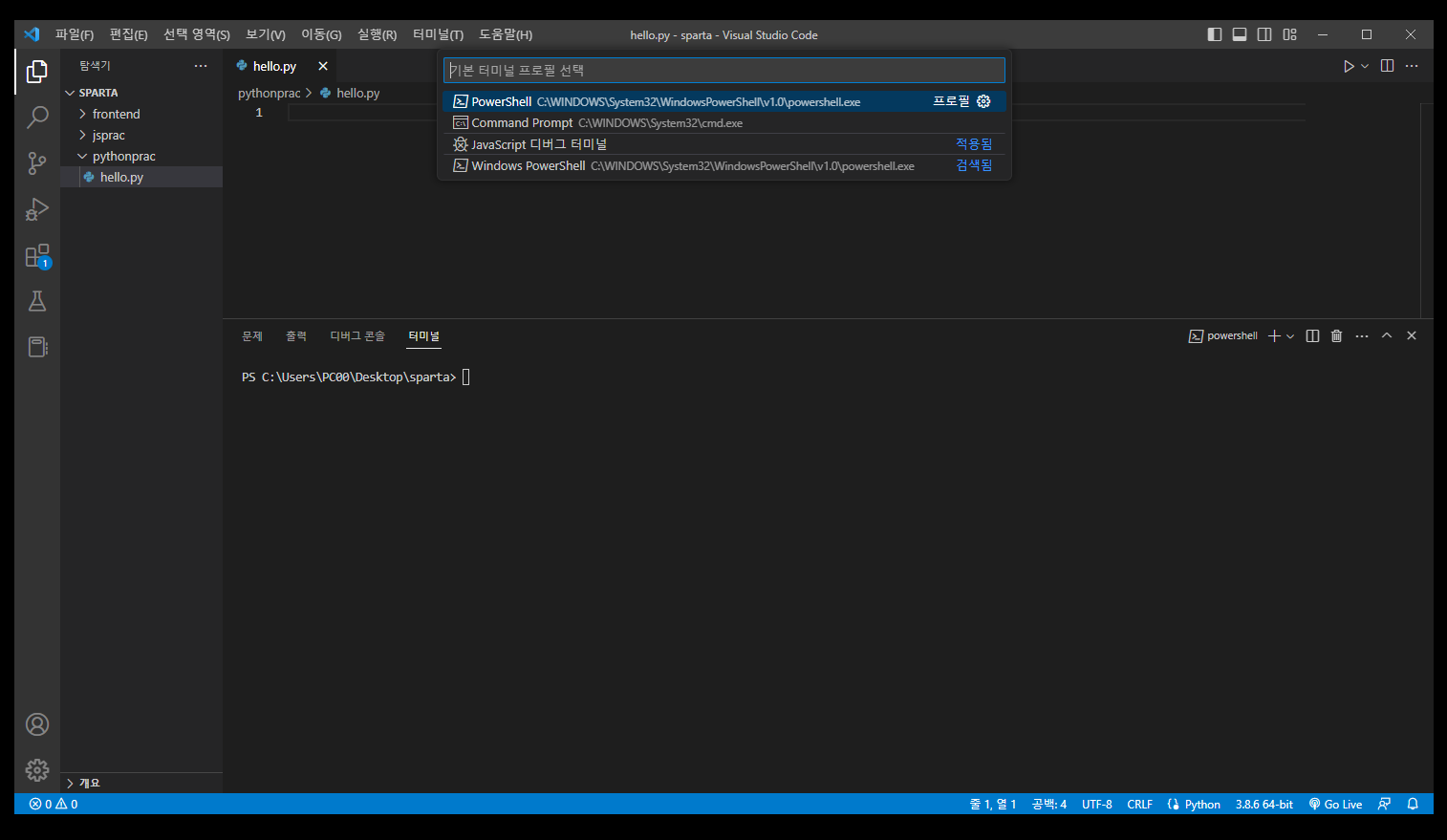Choose JavaScript 디버그 터미널 profile
The height and width of the screenshot is (840, 1447).
point(724,144)
